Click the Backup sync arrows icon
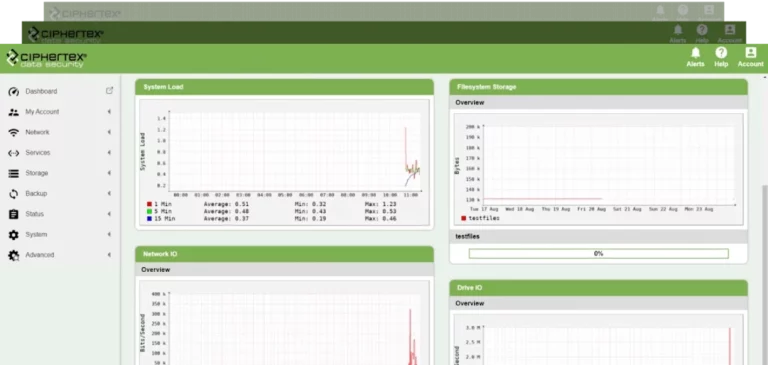768x365 pixels. pos(14,194)
